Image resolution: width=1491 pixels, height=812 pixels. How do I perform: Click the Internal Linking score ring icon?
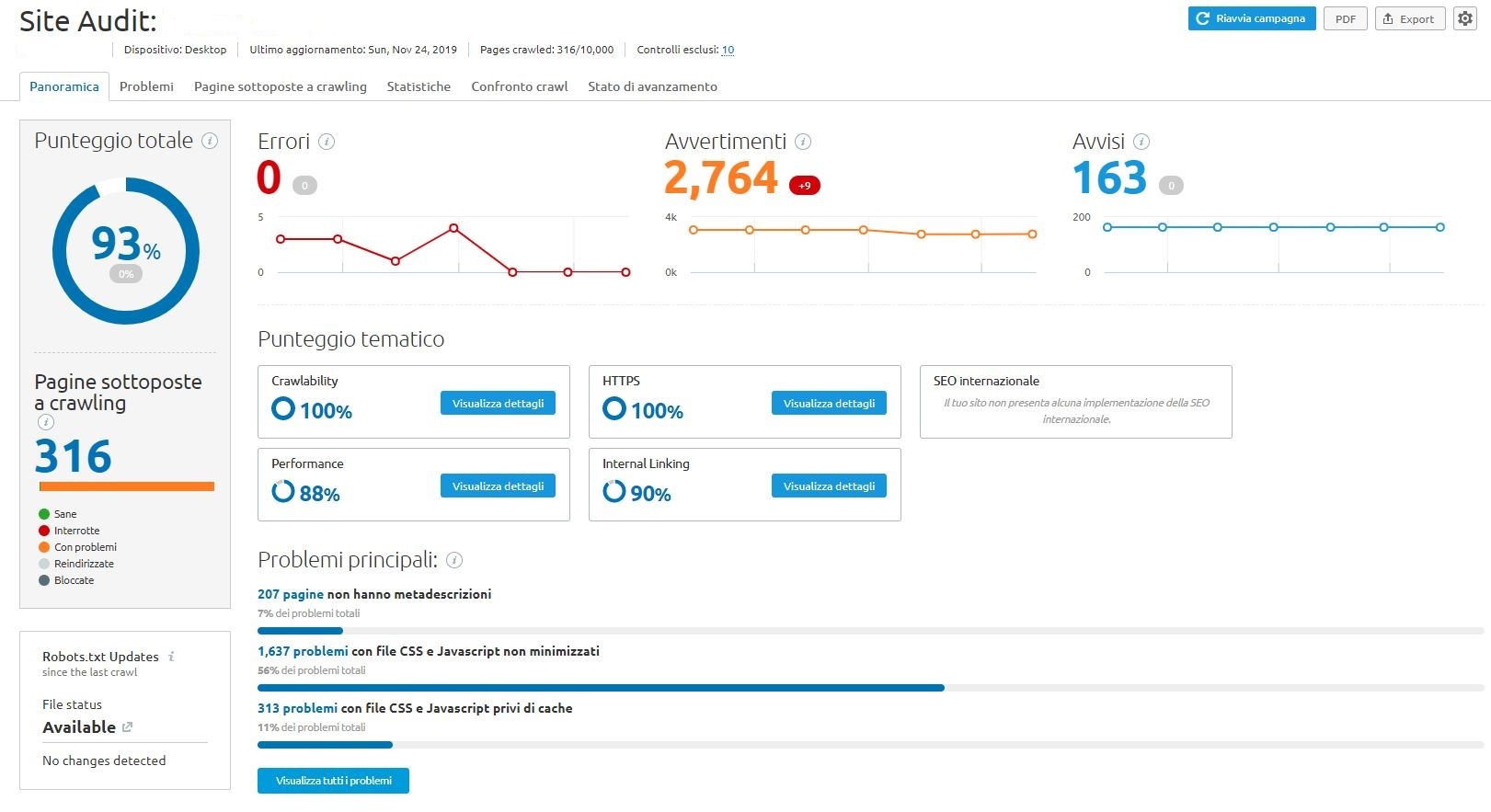614,491
